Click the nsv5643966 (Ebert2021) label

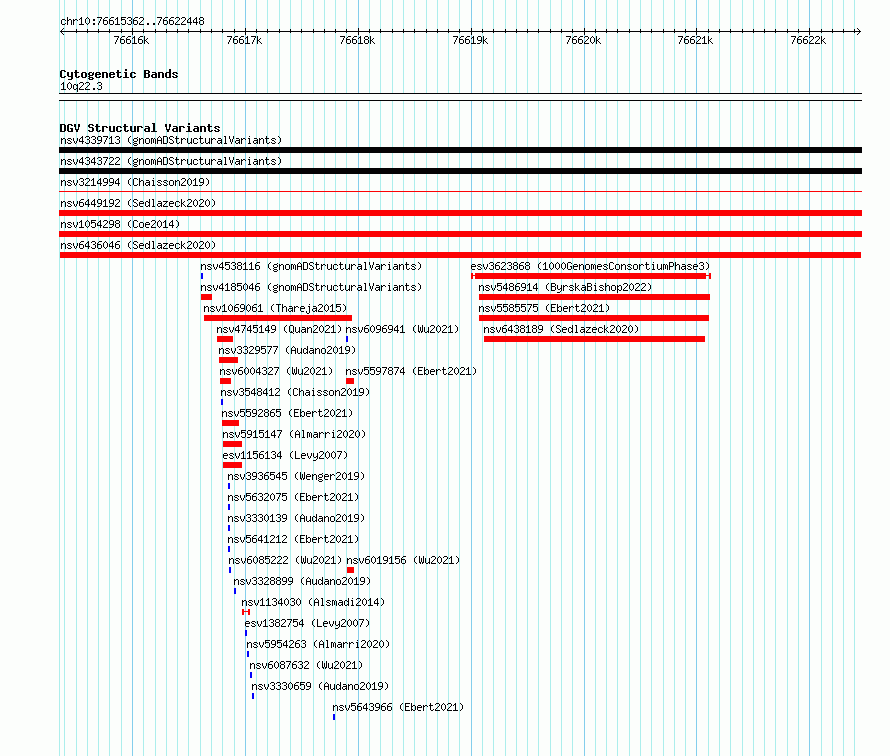click(x=398, y=707)
